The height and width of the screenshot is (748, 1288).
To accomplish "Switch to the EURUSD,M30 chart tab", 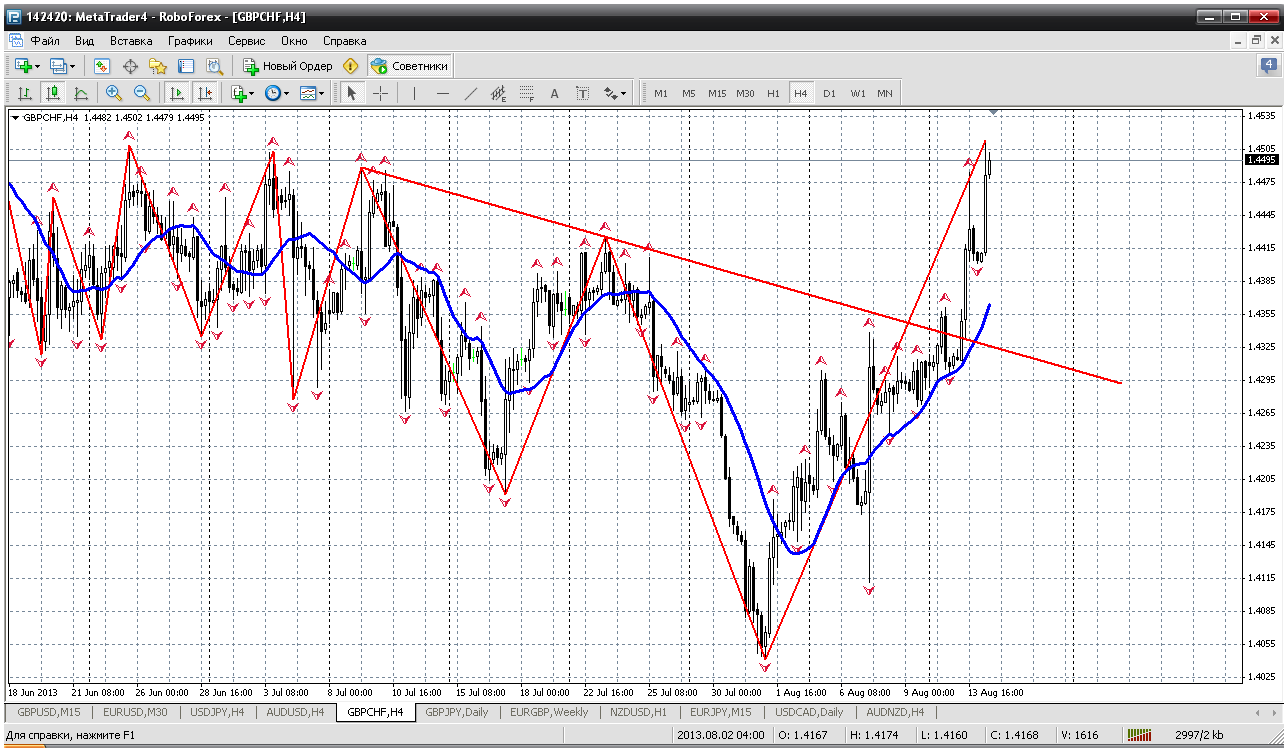I will 134,712.
